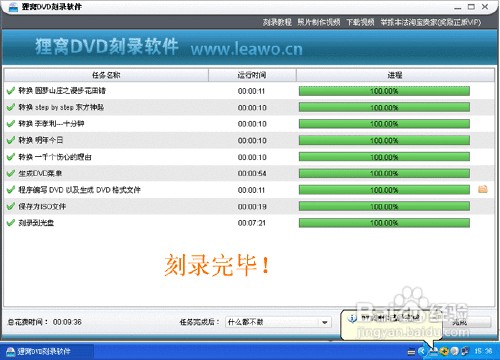Click the checkmark icon next to 生成DVD菜单

[x=11, y=173]
